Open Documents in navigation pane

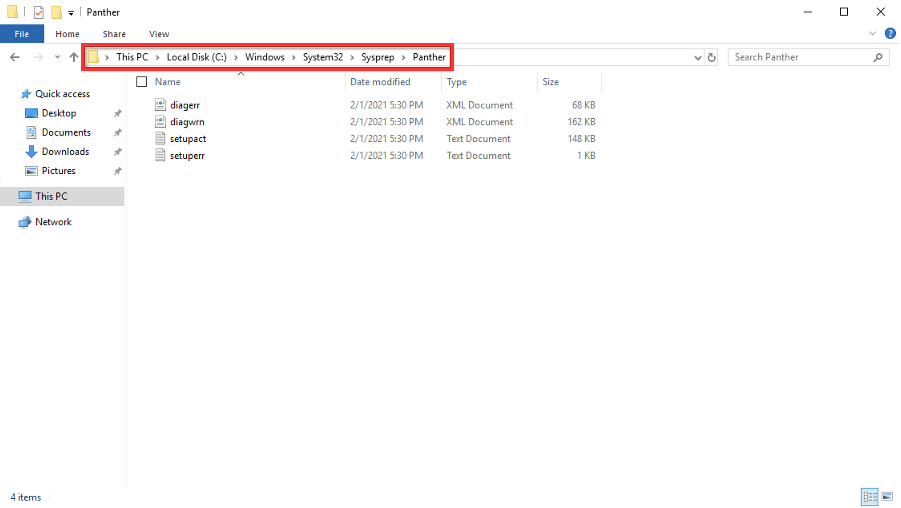tap(66, 132)
